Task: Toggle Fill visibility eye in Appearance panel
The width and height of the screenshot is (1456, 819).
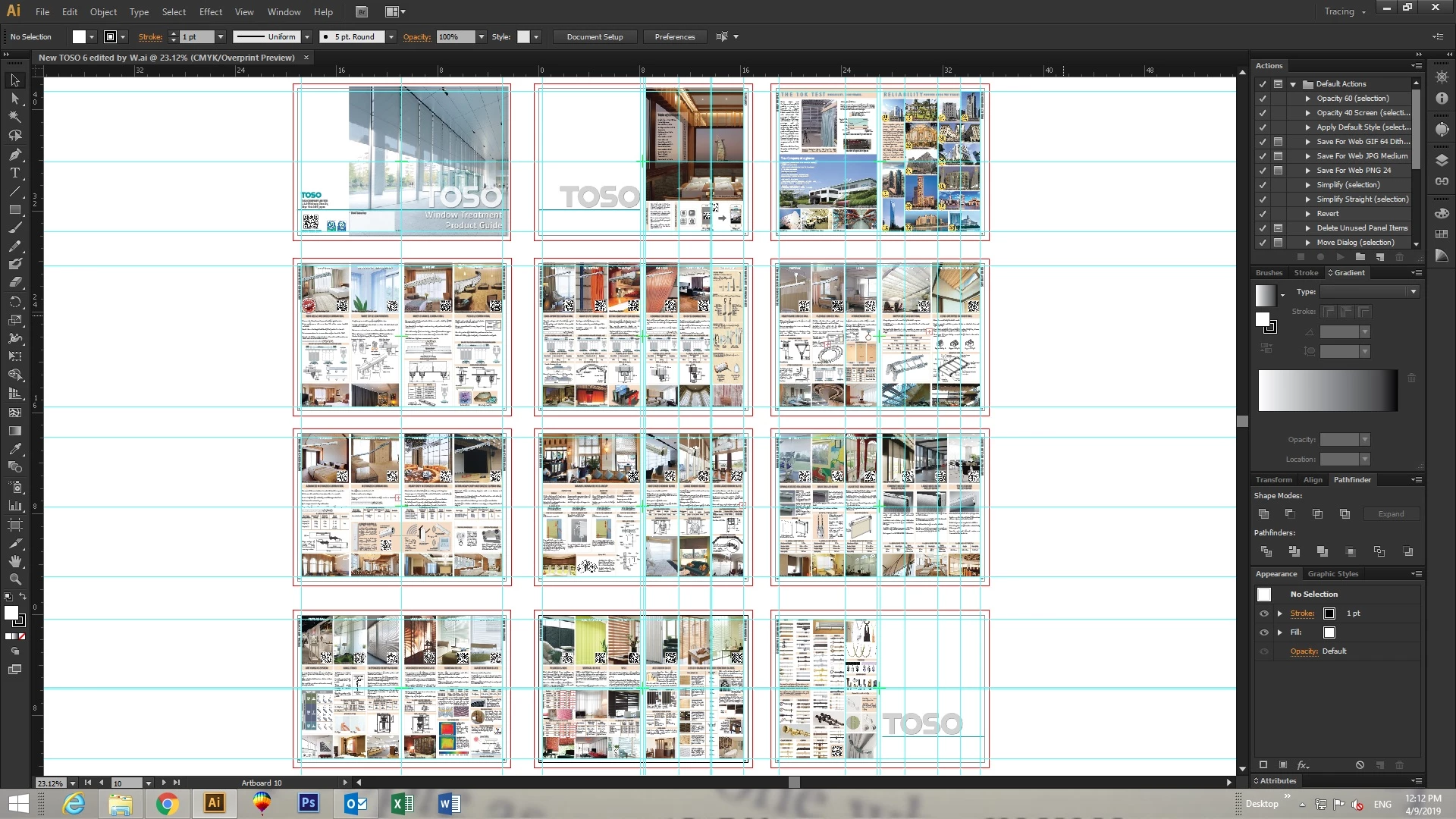Action: (1263, 632)
